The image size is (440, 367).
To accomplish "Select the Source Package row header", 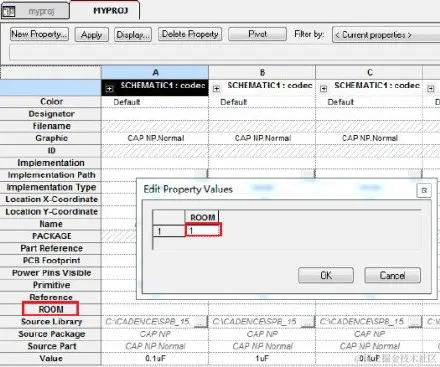I will tap(51, 334).
